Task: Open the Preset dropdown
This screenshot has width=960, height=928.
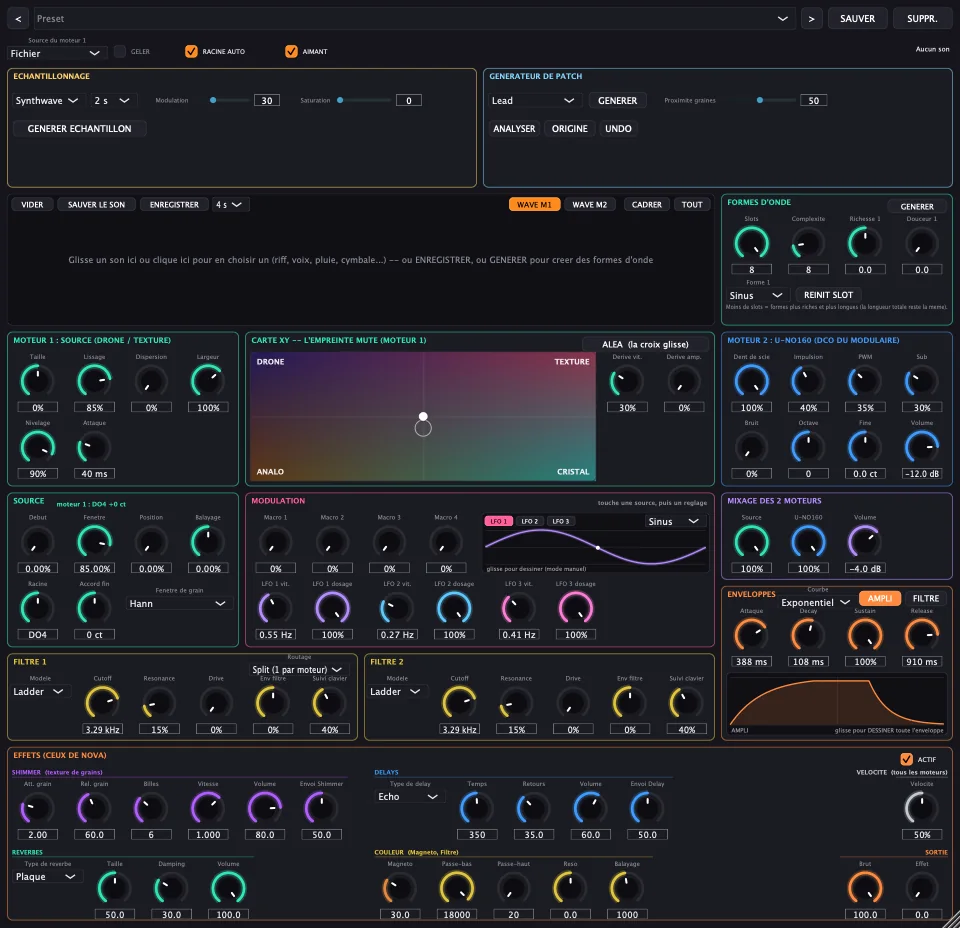Action: tap(414, 19)
